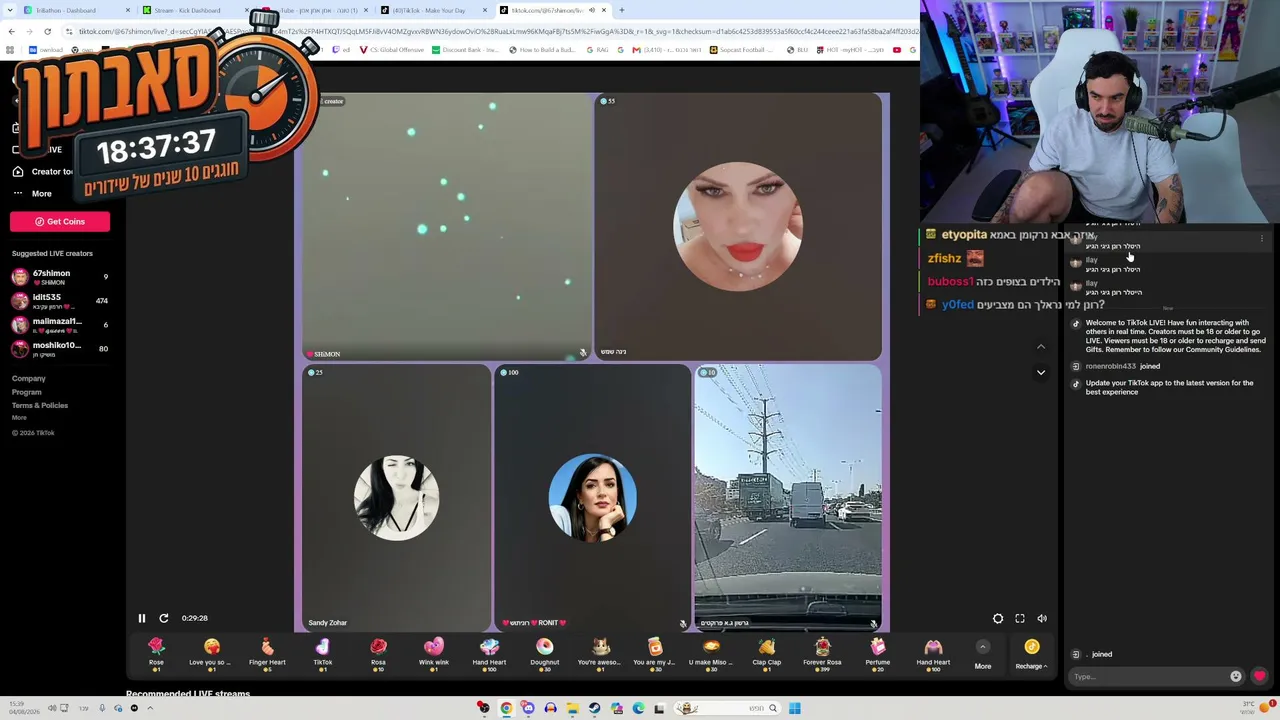Send the Doughnut gift
This screenshot has width=1280, height=720.
(544, 653)
